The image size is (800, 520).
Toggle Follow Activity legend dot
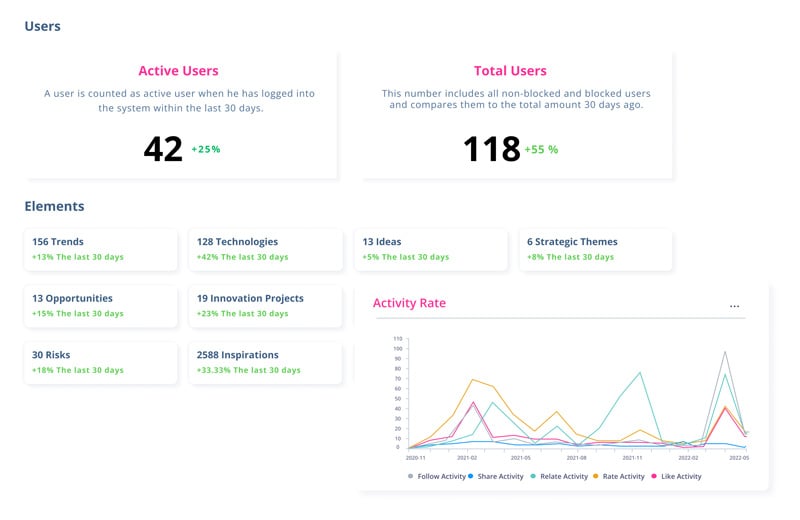pos(411,476)
